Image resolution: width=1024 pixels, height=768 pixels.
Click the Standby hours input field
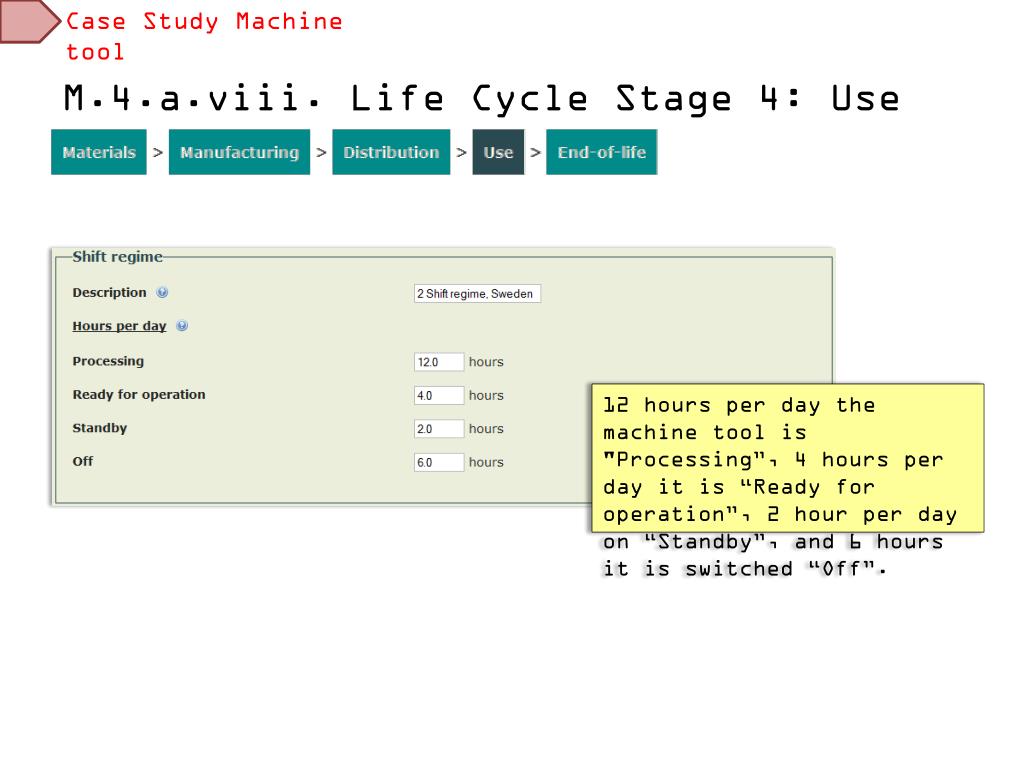coord(439,428)
